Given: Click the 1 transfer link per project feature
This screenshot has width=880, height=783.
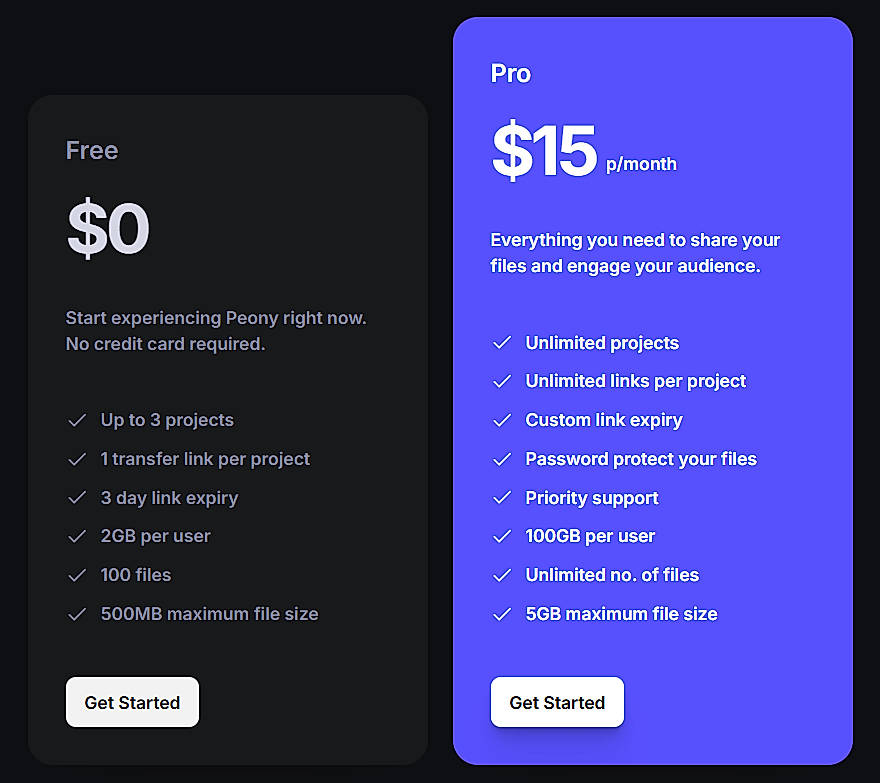Looking at the screenshot, I should click(x=205, y=459).
